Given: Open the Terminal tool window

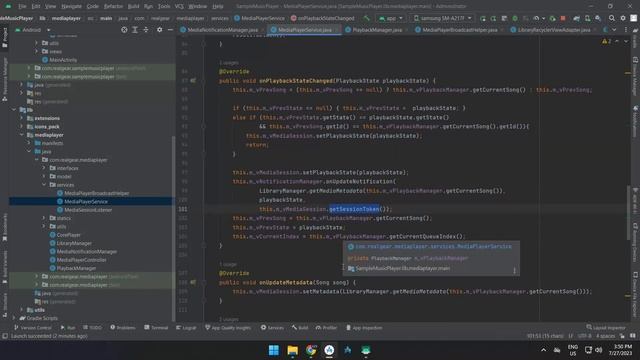Looking at the screenshot, I should point(156,328).
